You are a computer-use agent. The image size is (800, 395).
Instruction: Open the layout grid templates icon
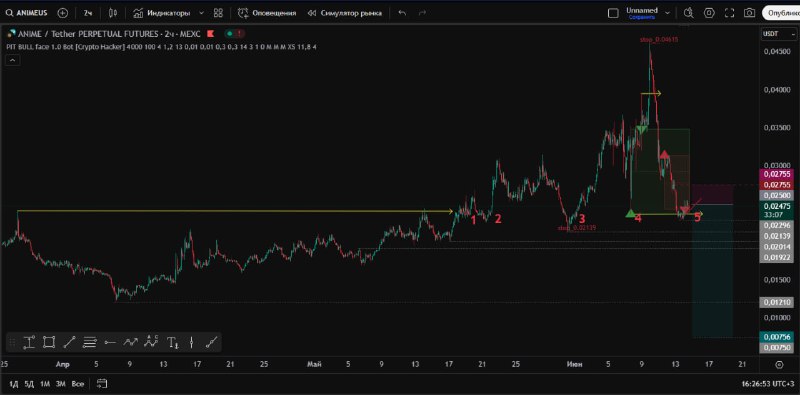click(218, 13)
